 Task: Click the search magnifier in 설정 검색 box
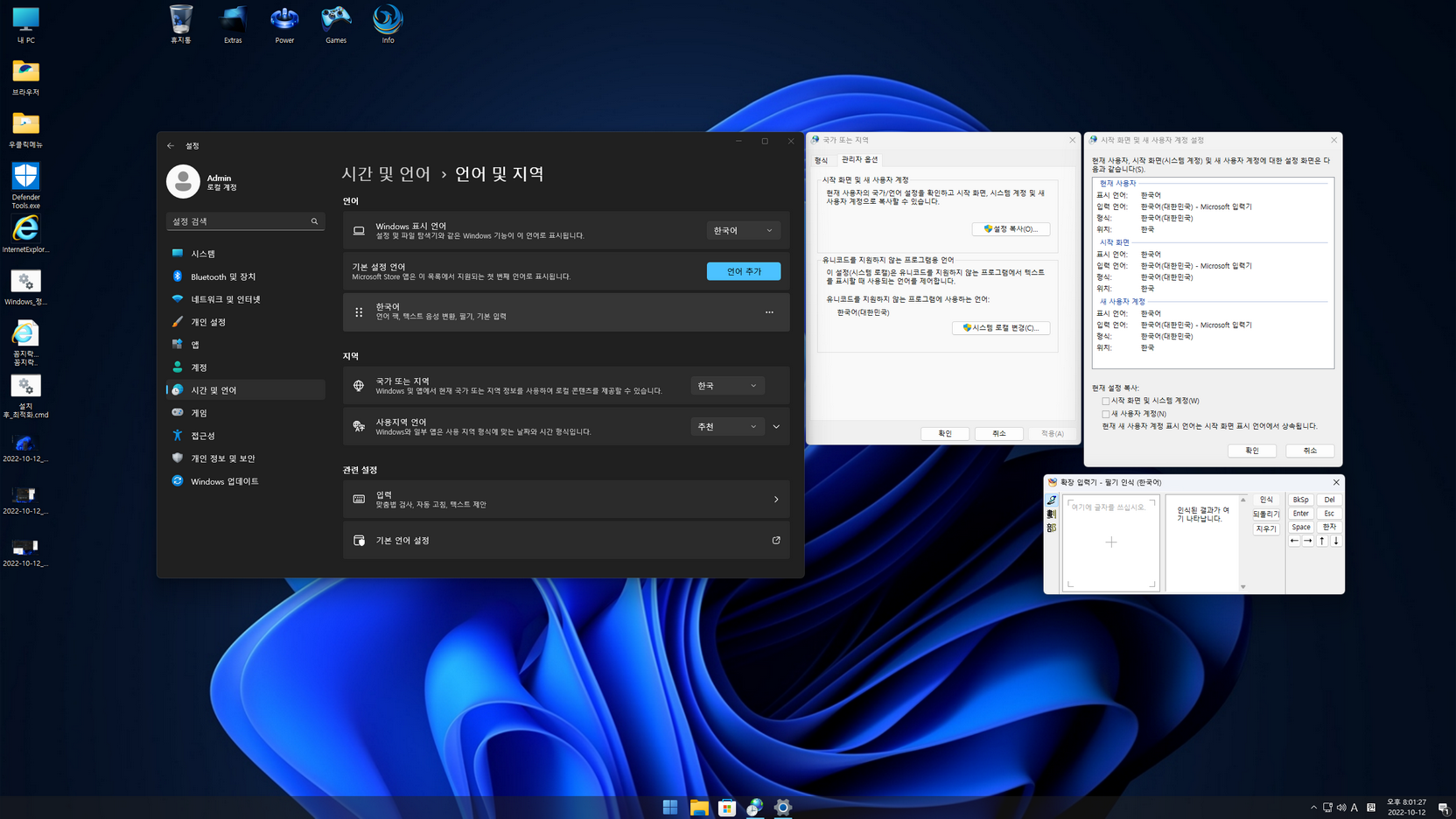[x=315, y=221]
